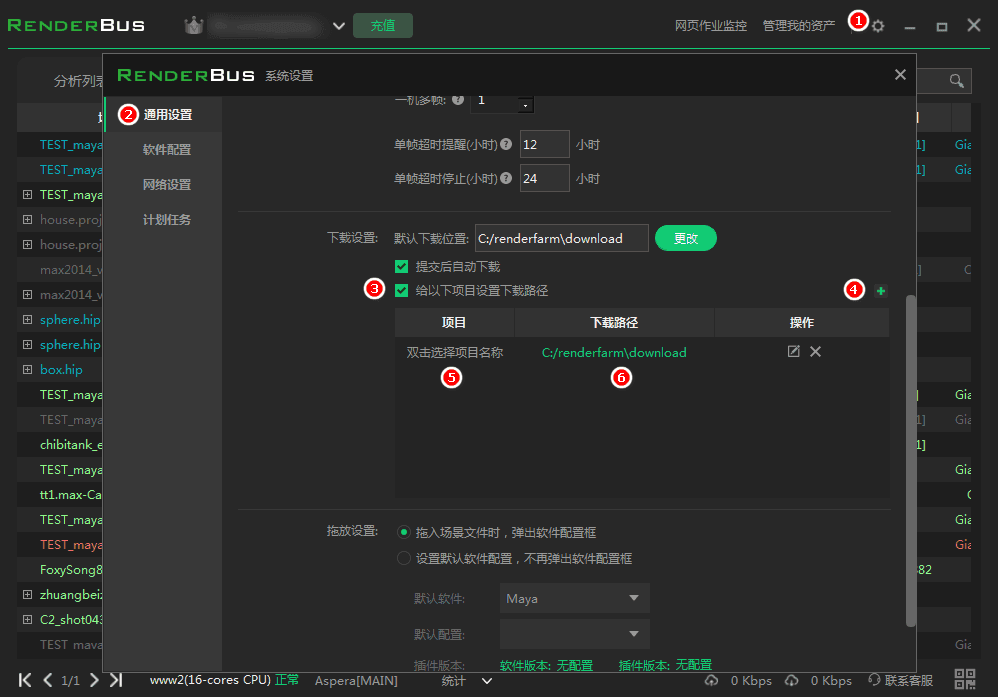
Task: Click the green 更改 button
Action: click(685, 238)
